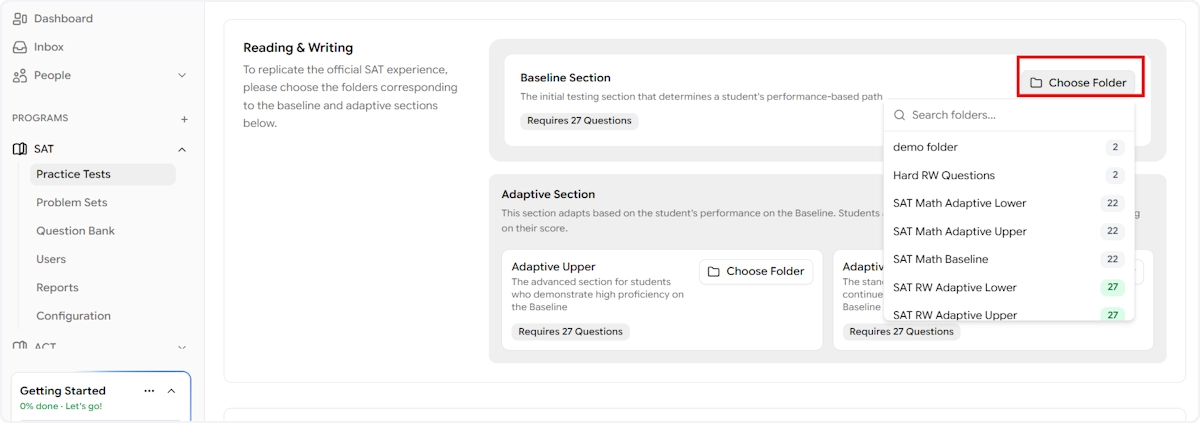The height and width of the screenshot is (423, 1200).
Task: Click the People group icon
Action: [20, 75]
